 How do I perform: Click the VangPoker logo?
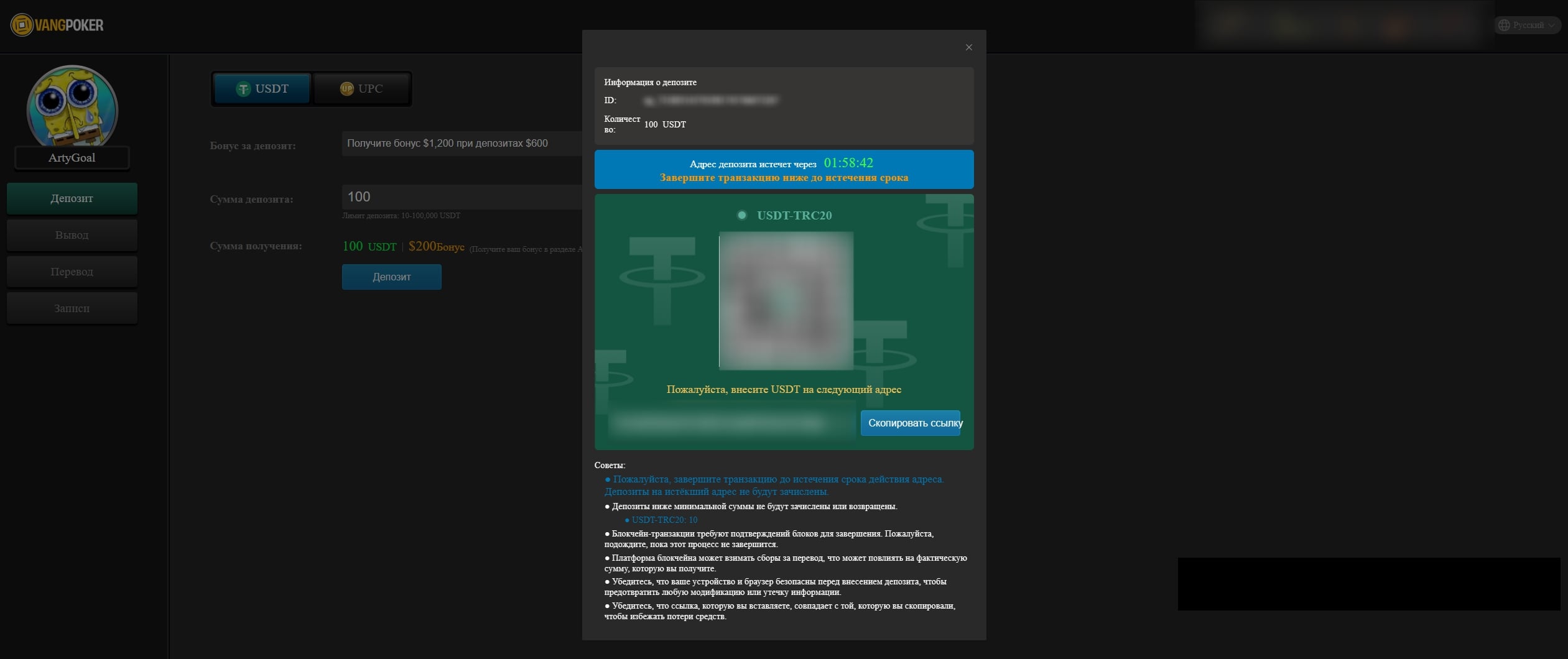point(57,25)
